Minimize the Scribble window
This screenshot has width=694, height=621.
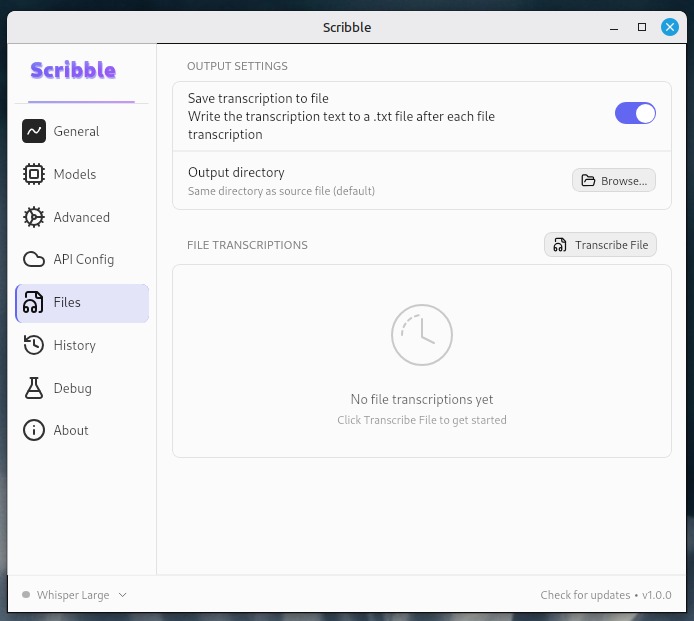(614, 27)
